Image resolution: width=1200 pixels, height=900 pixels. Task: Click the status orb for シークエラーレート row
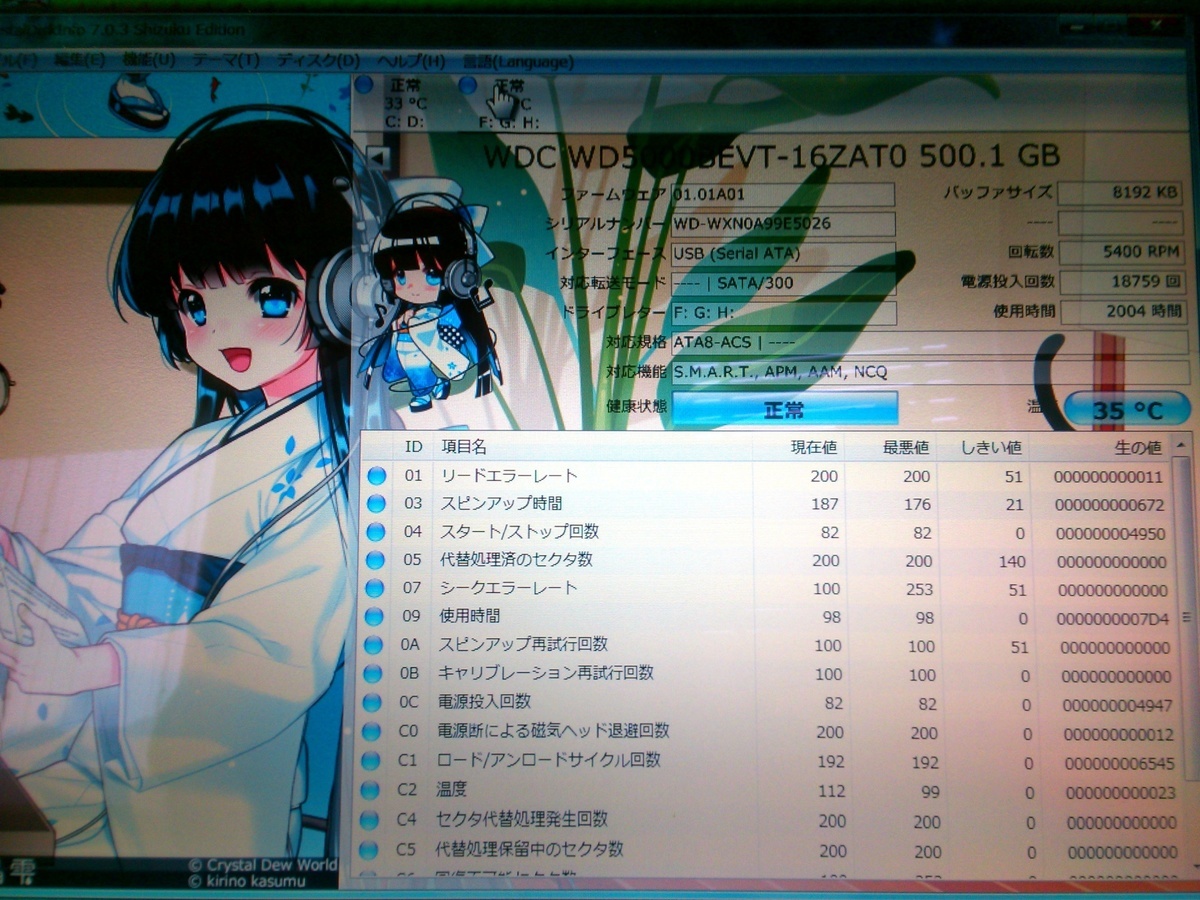pyautogui.click(x=376, y=589)
